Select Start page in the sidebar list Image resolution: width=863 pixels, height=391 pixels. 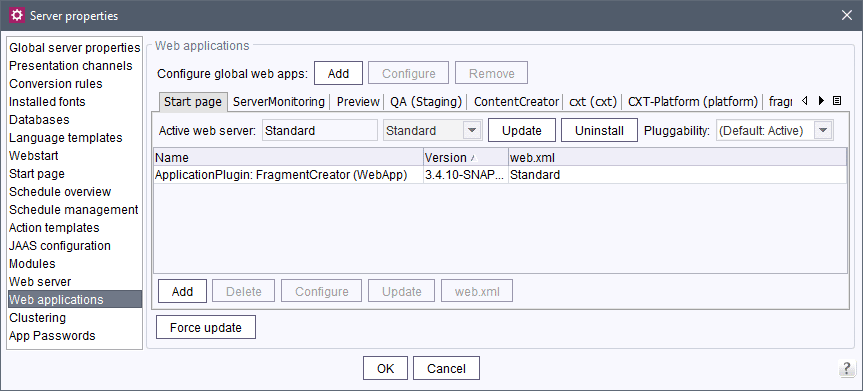pyautogui.click(x=74, y=173)
